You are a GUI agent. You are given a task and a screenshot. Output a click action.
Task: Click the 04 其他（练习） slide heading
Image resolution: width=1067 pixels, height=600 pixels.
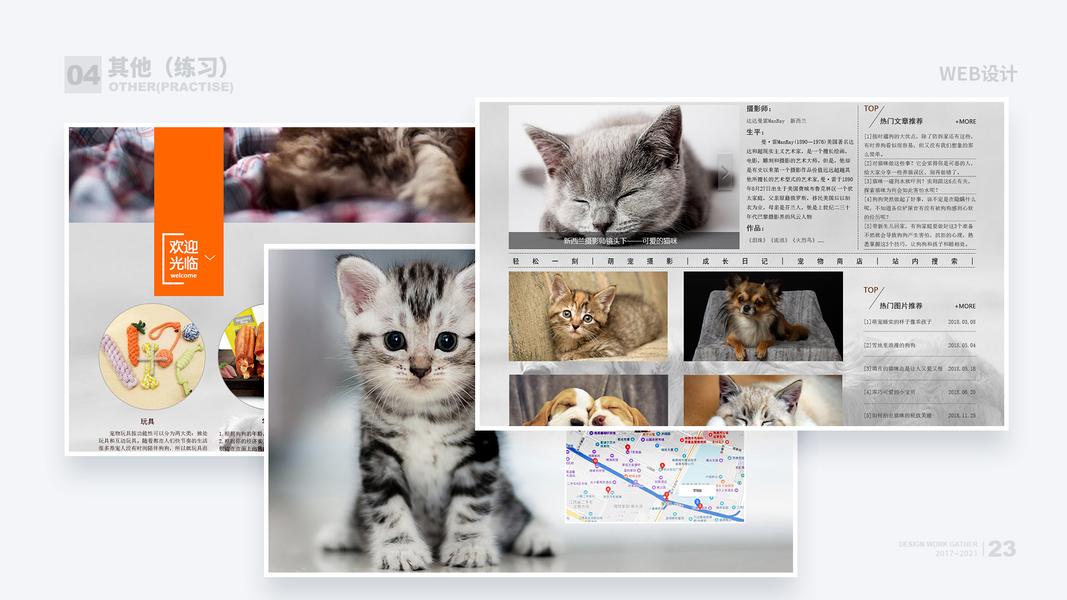coord(150,75)
